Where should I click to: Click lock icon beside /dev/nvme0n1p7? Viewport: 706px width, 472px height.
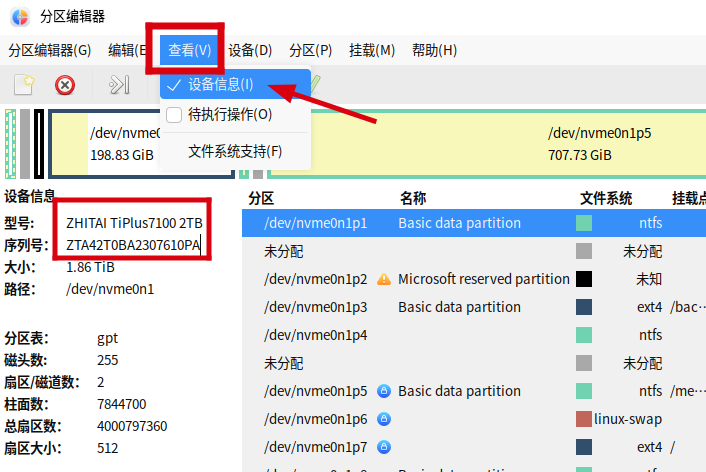click(x=384, y=447)
